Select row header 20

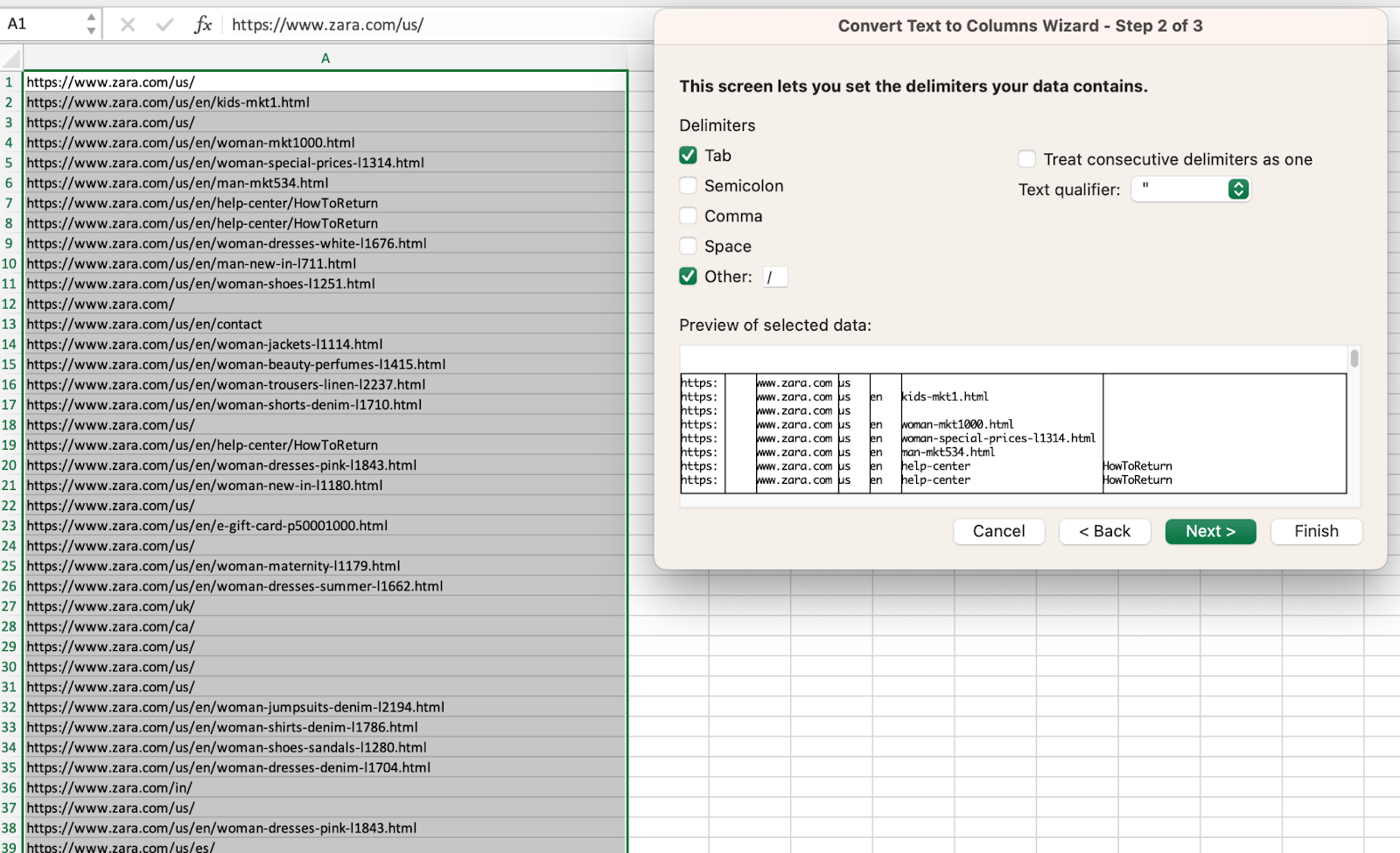point(10,465)
